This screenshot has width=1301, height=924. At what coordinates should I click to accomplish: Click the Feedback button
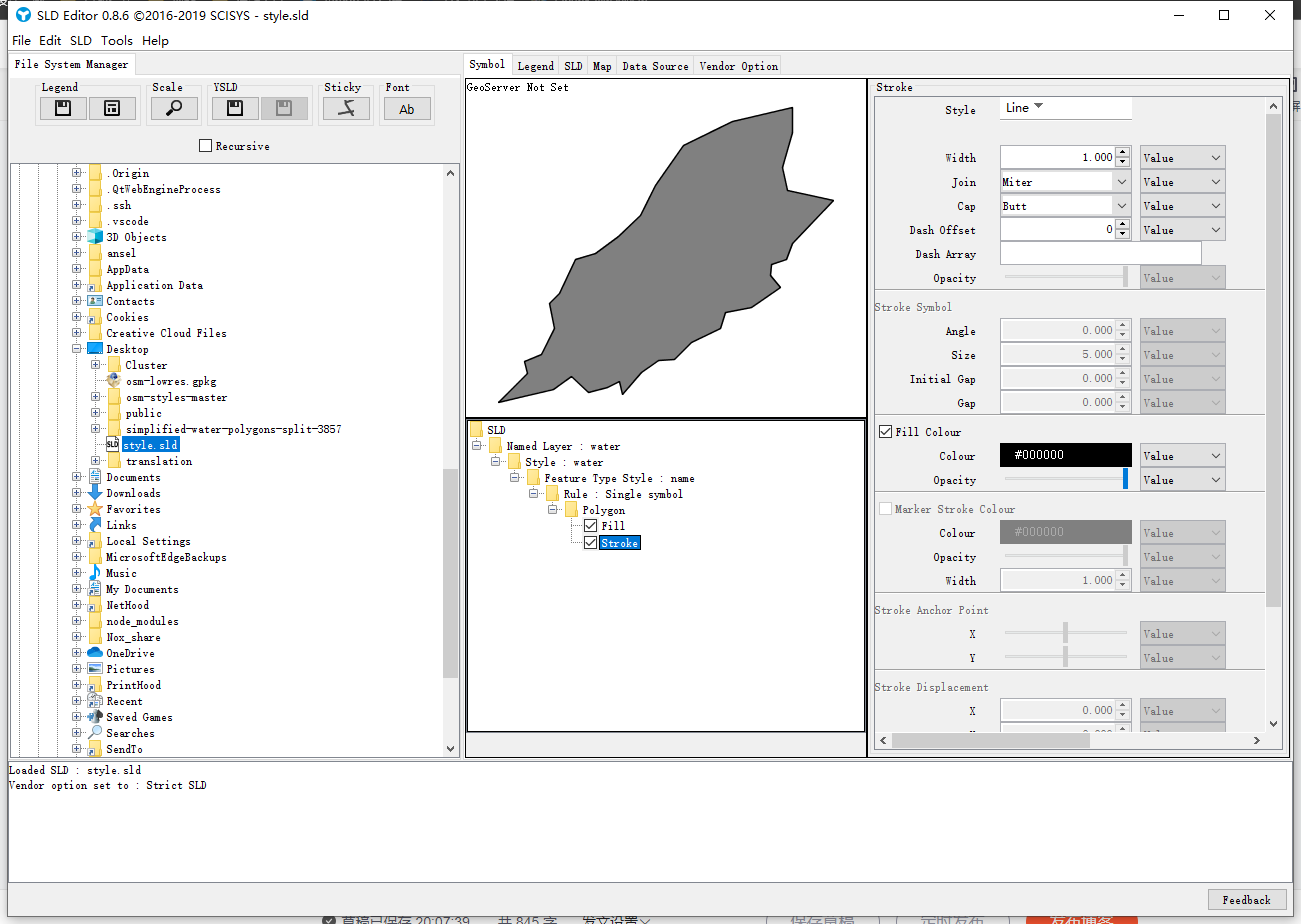pos(1246,899)
